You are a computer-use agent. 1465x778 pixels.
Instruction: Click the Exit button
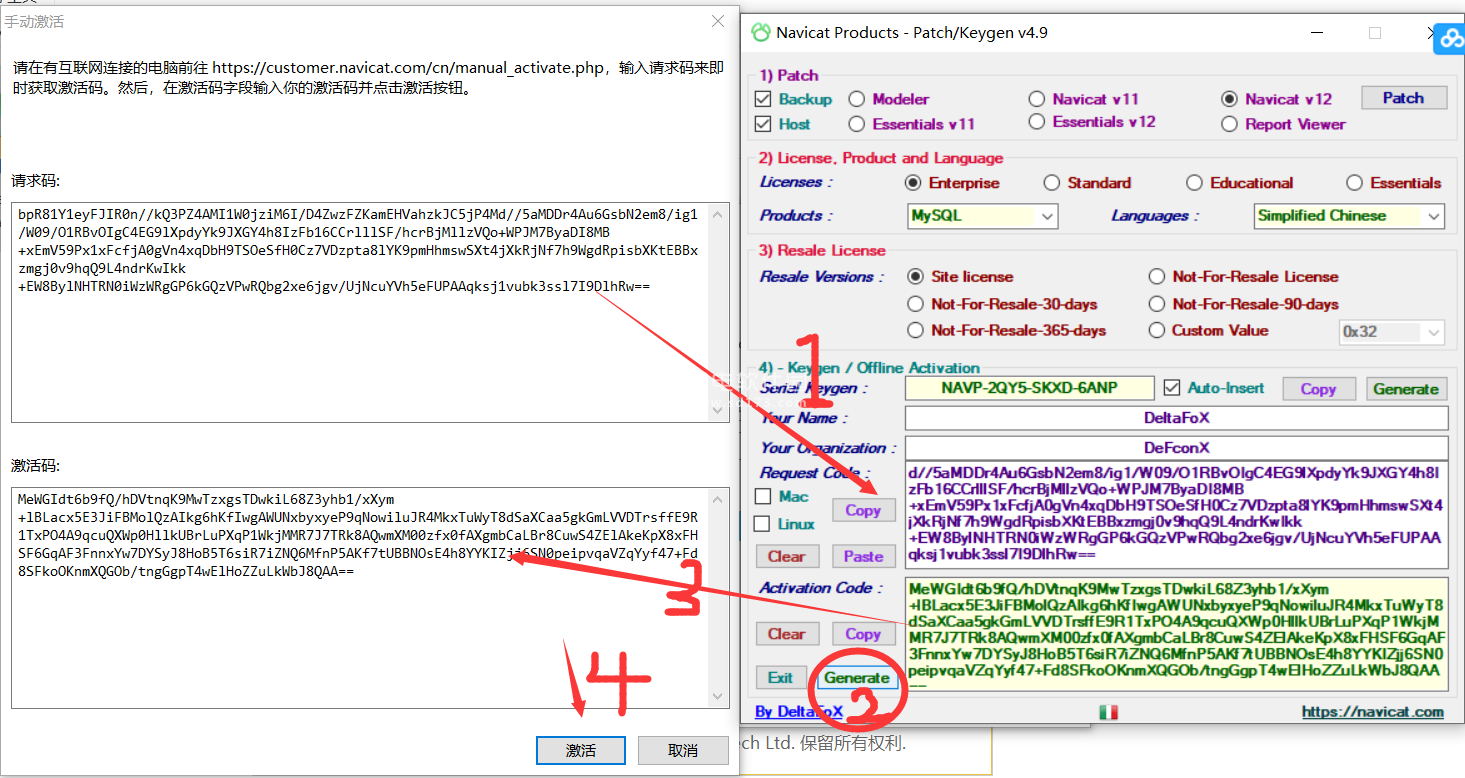[x=781, y=677]
